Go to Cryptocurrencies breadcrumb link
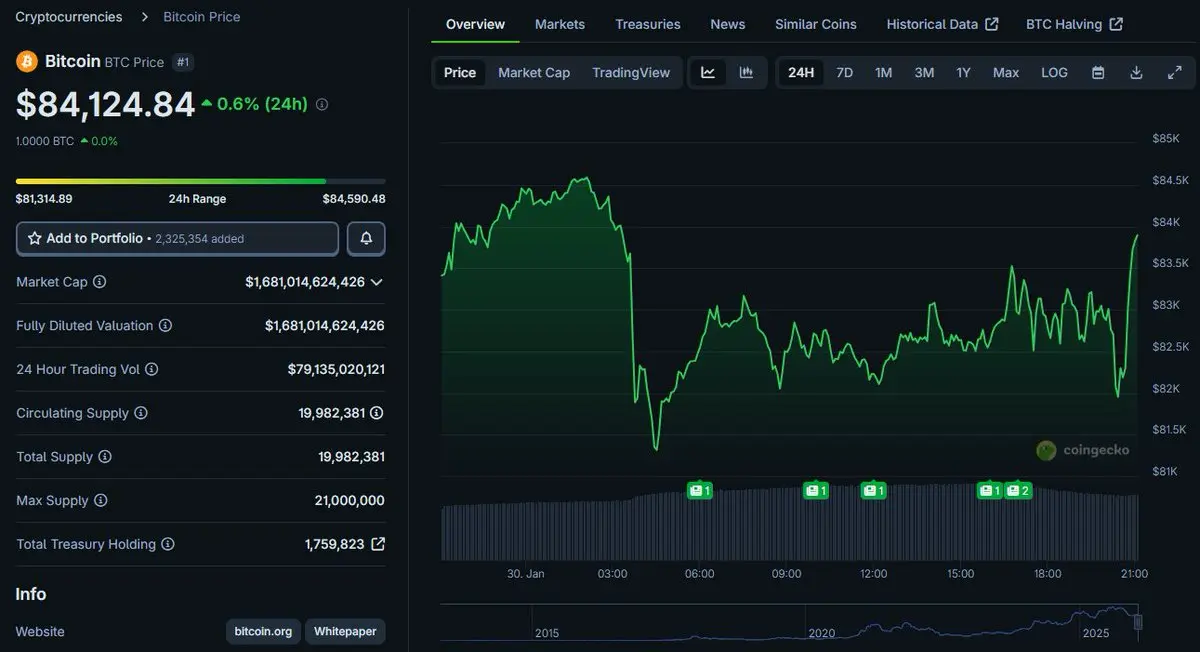This screenshot has height=652, width=1200. click(69, 17)
